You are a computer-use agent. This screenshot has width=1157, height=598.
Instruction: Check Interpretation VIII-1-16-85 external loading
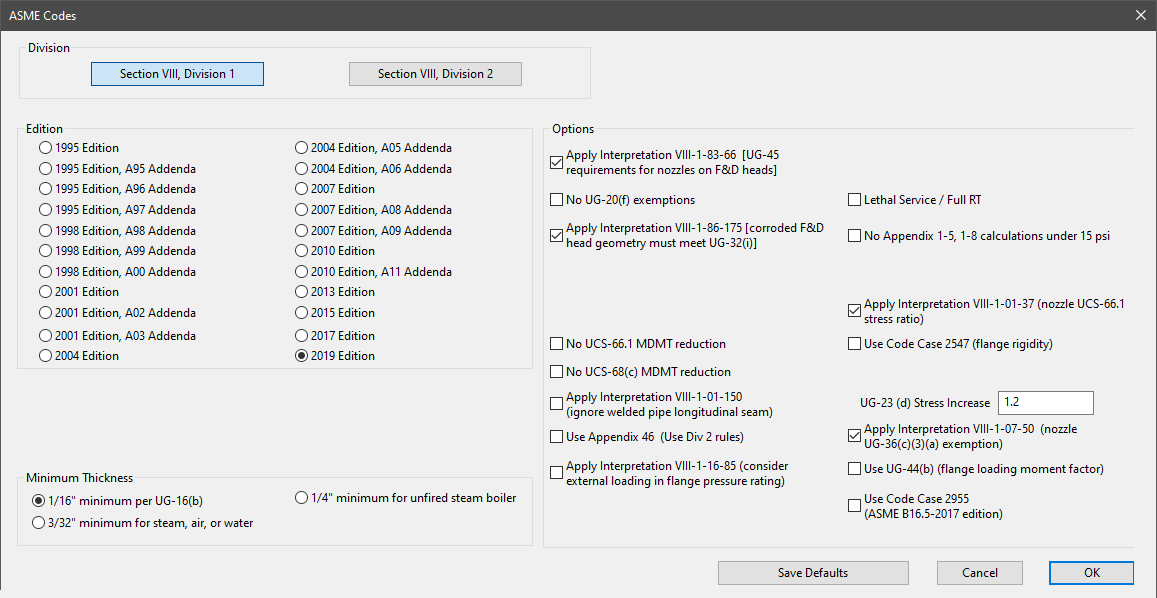[557, 473]
